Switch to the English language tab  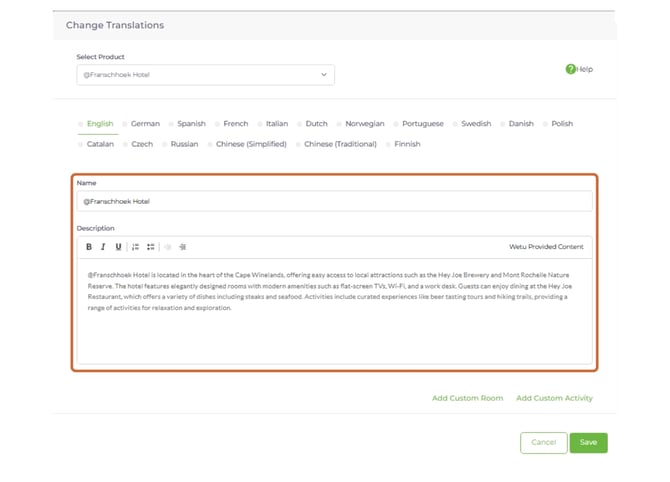[x=100, y=123]
